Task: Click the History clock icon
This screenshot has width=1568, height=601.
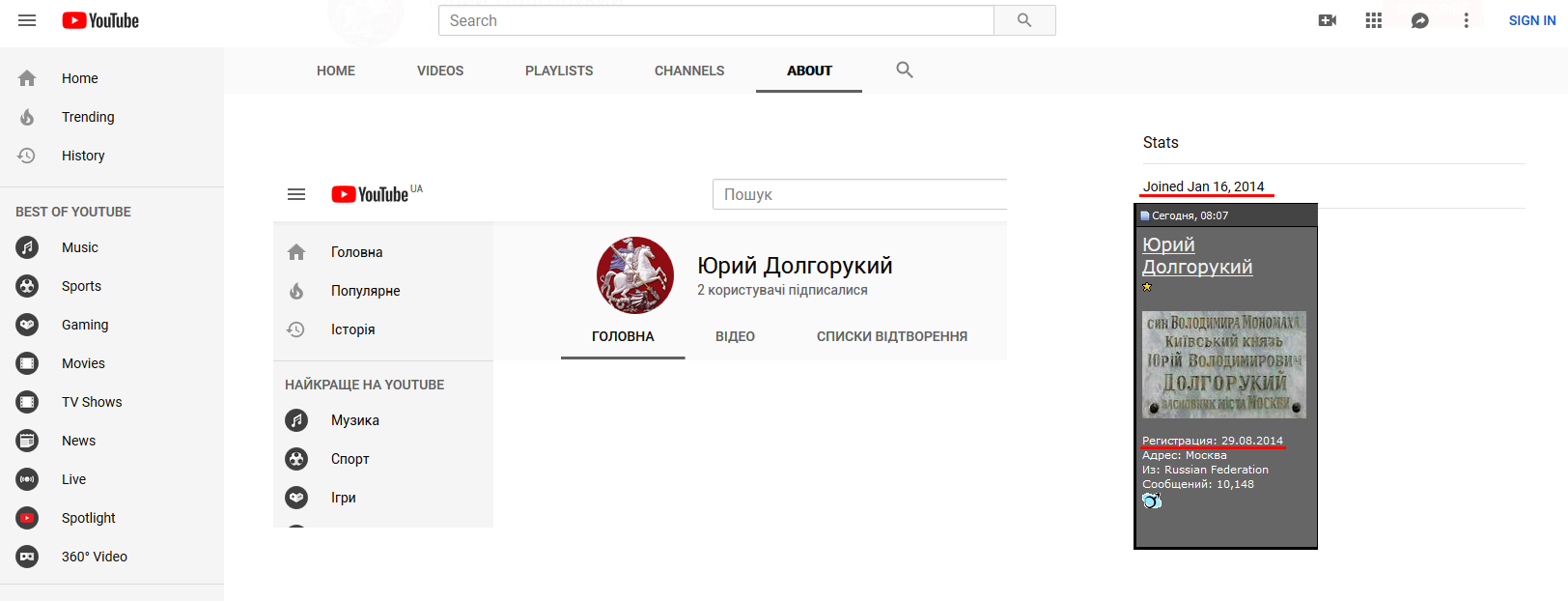Action: pyautogui.click(x=27, y=156)
